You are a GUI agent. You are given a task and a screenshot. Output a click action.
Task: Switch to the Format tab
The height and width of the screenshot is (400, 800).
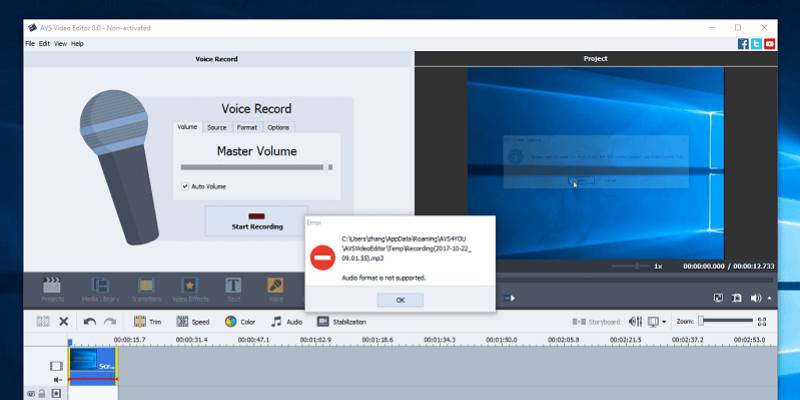pyautogui.click(x=247, y=128)
